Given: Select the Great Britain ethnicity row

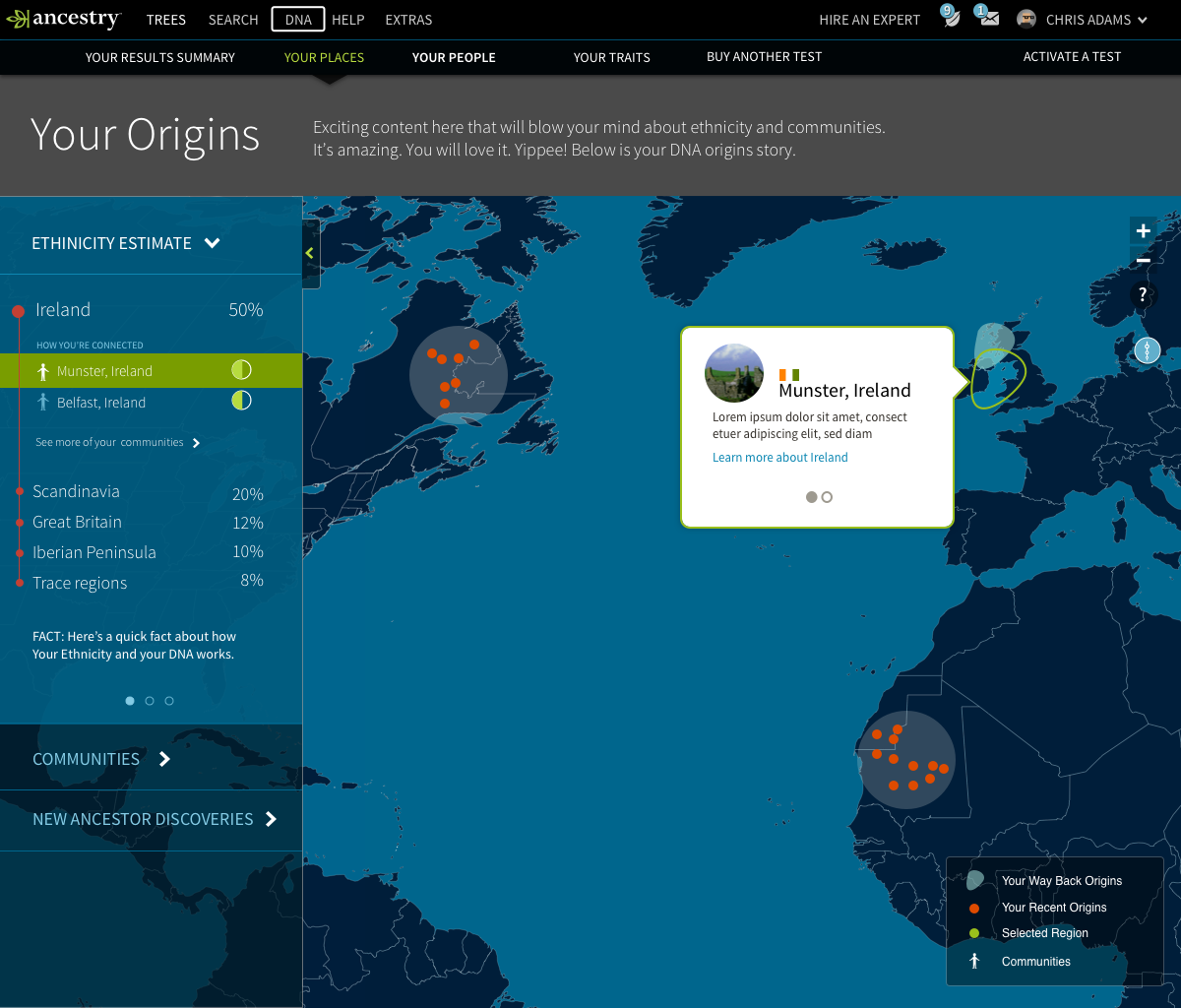Looking at the screenshot, I should [148, 523].
